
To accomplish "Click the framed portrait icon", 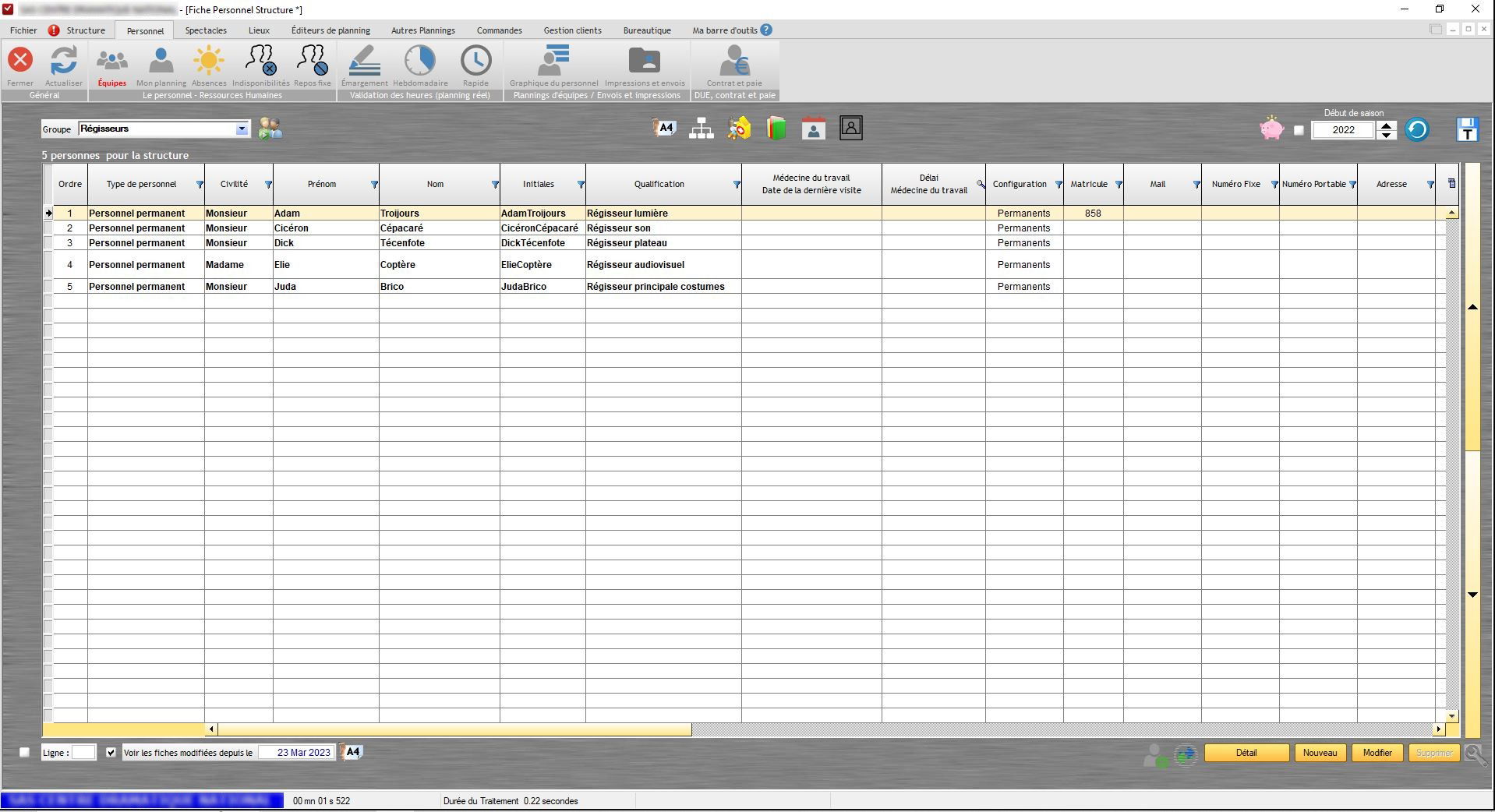I will (x=851, y=128).
